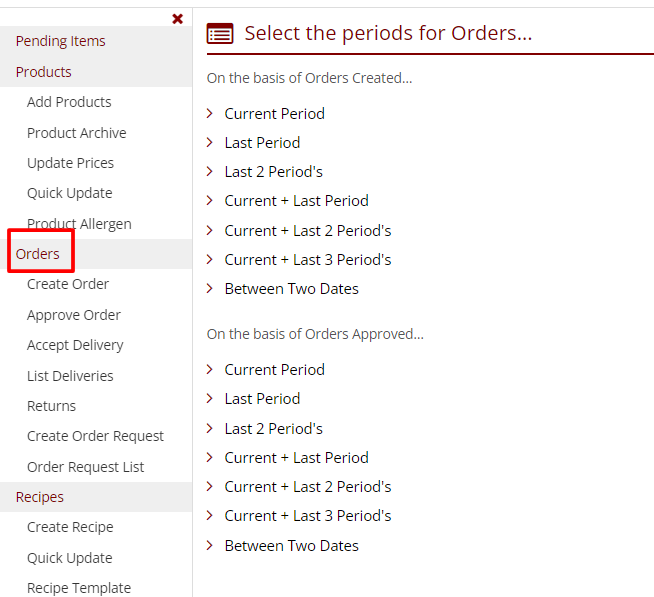Navigate to Update Prices

[70, 163]
